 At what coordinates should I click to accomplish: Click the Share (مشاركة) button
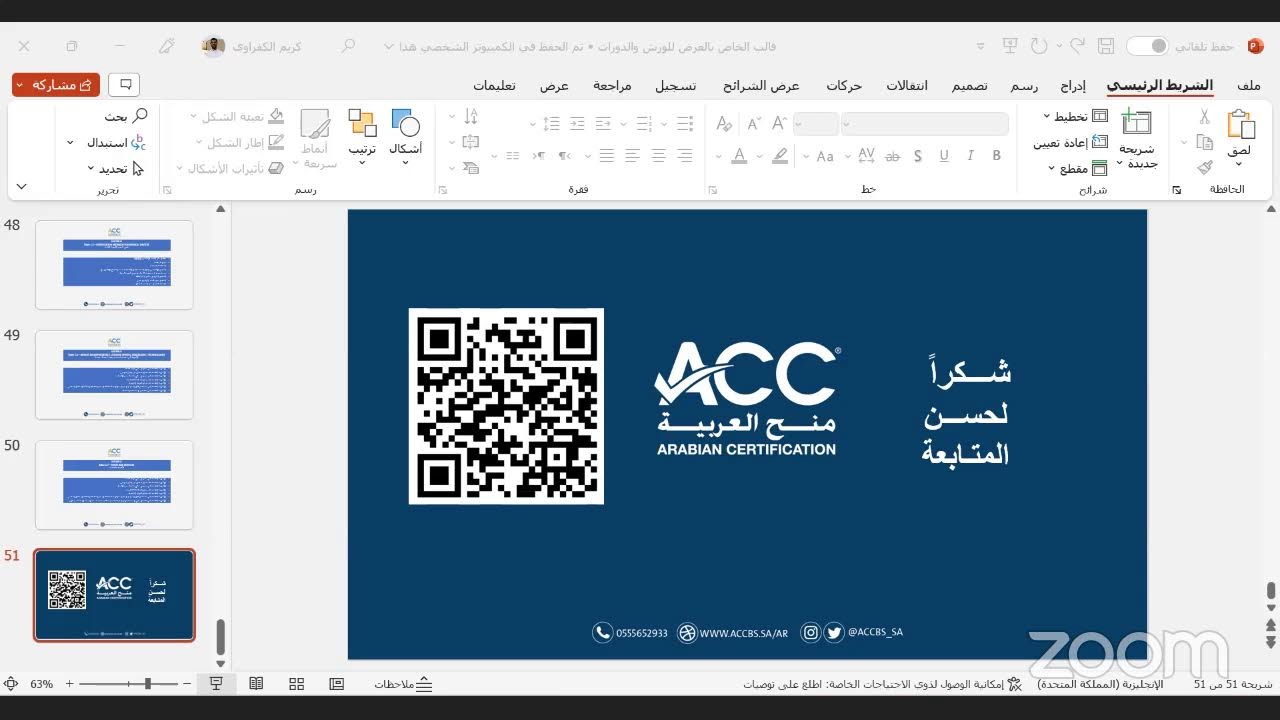click(x=56, y=85)
